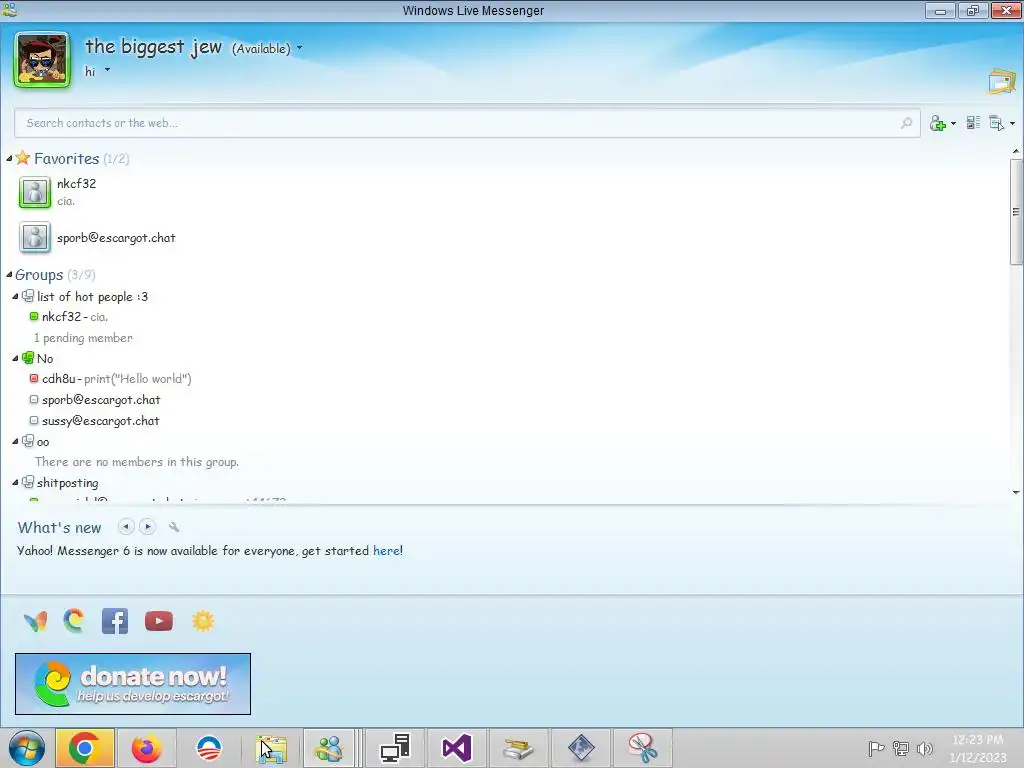Show previous What's new item

point(126,526)
